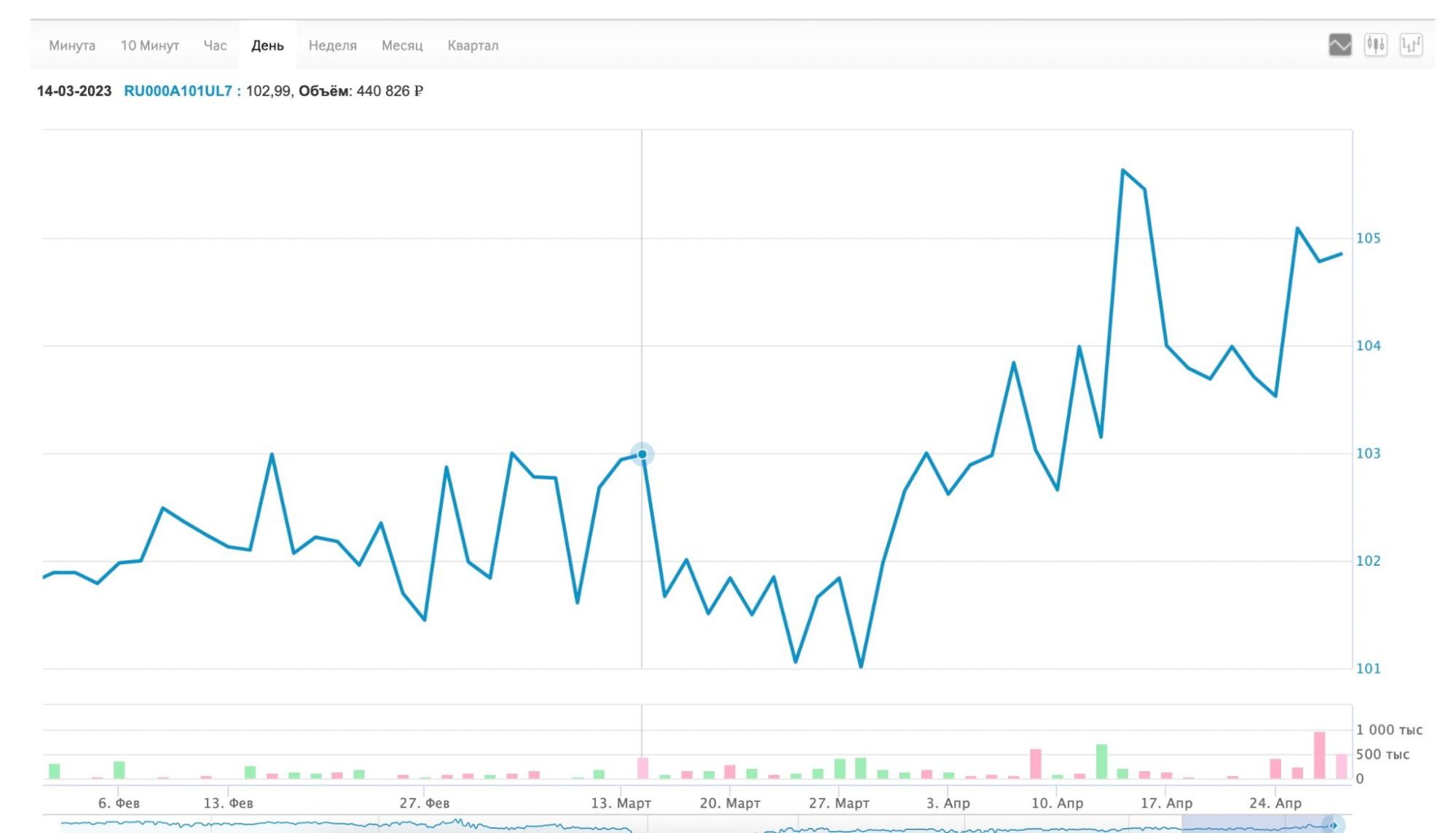Click the 105 price axis label
This screenshot has height=833, width=1456.
coord(1368,238)
